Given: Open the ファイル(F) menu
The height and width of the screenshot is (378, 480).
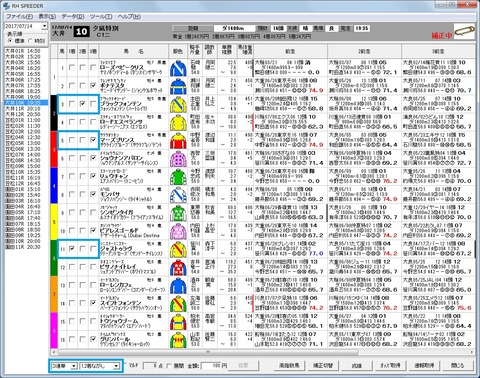Looking at the screenshot, I should pyautogui.click(x=19, y=16).
